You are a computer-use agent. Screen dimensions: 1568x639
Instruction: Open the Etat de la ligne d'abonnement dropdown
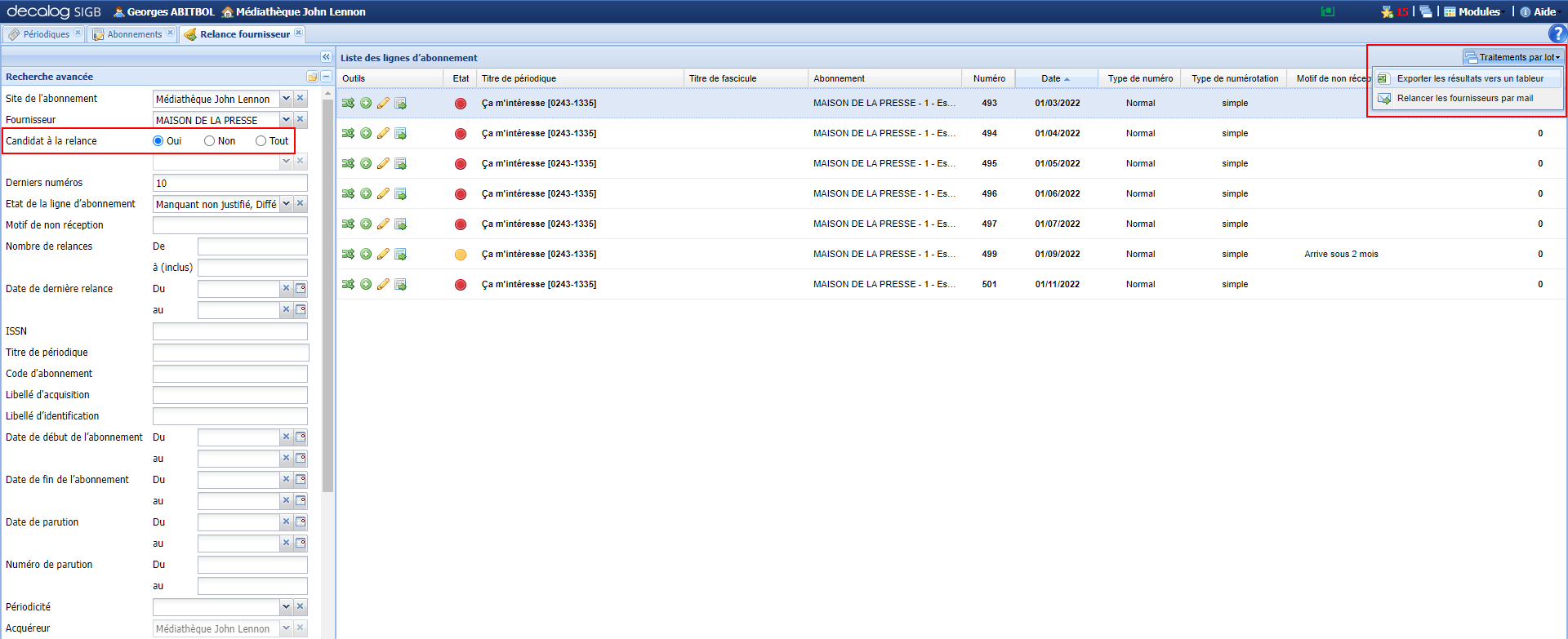(x=286, y=204)
